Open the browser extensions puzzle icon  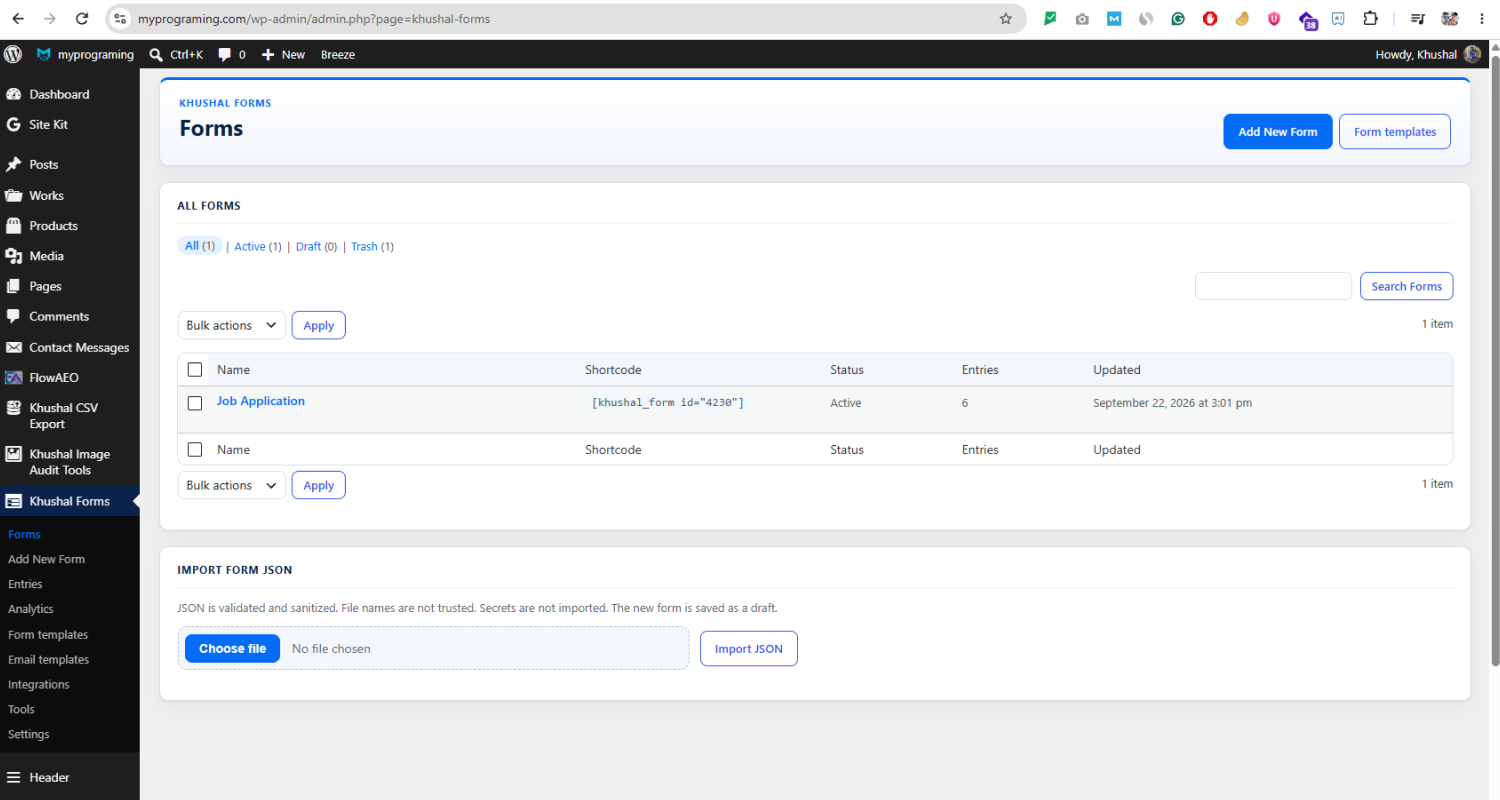(1370, 18)
